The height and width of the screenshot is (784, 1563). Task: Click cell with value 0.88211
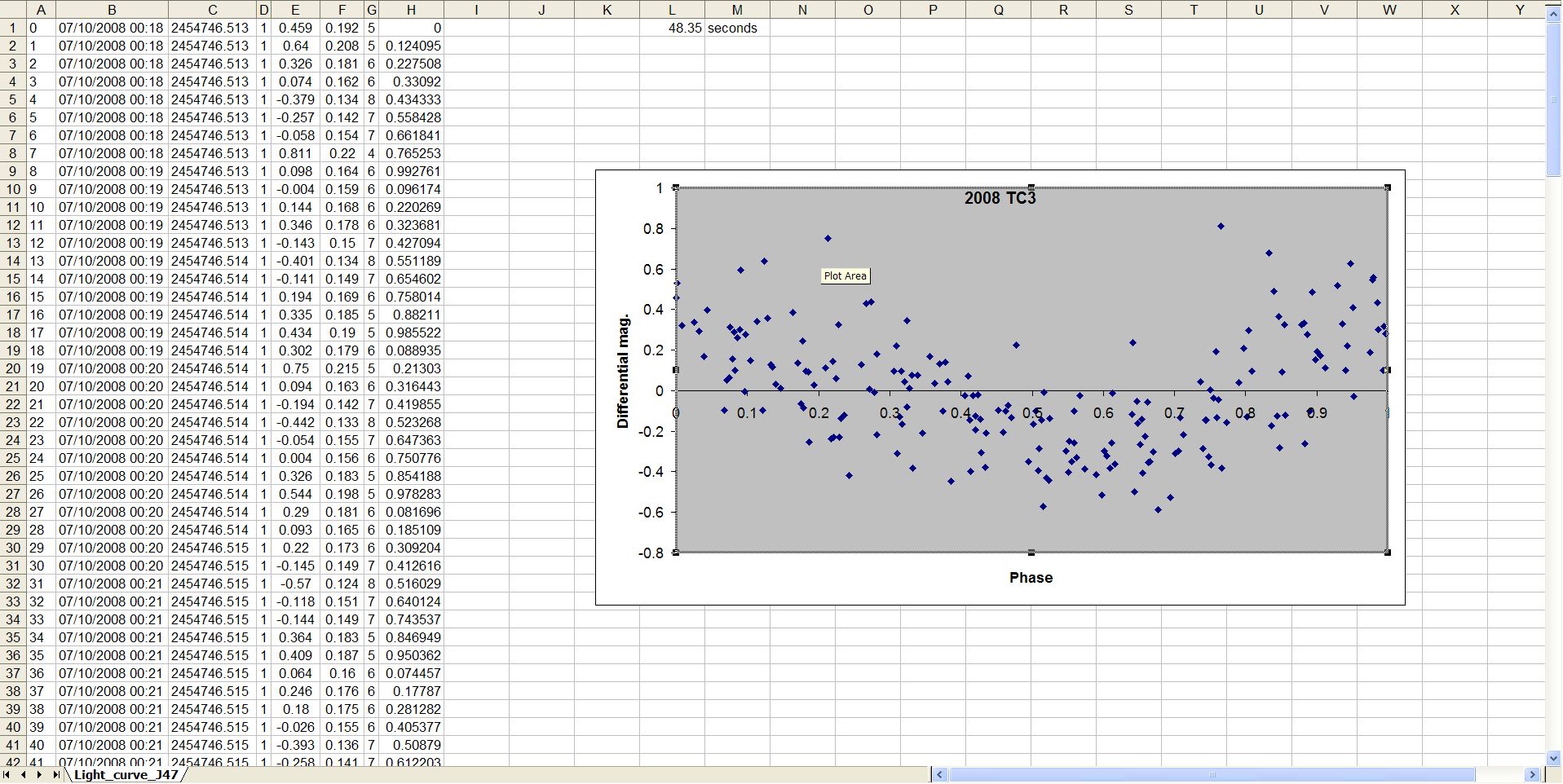point(411,315)
